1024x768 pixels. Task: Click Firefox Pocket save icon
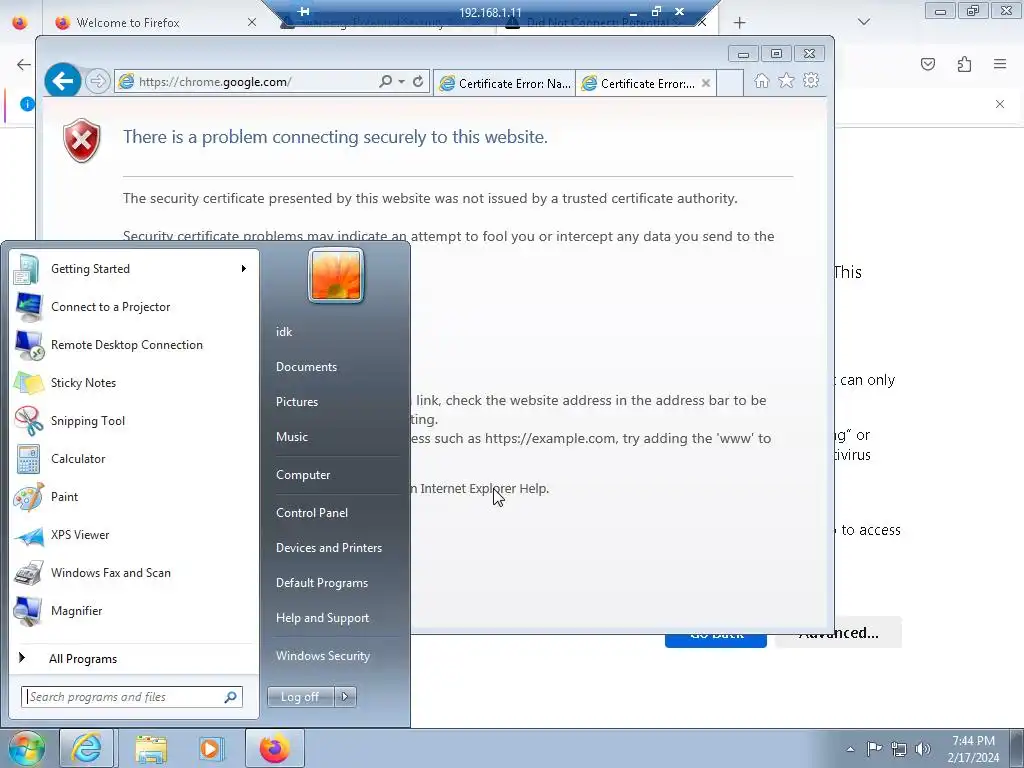pyautogui.click(x=928, y=64)
